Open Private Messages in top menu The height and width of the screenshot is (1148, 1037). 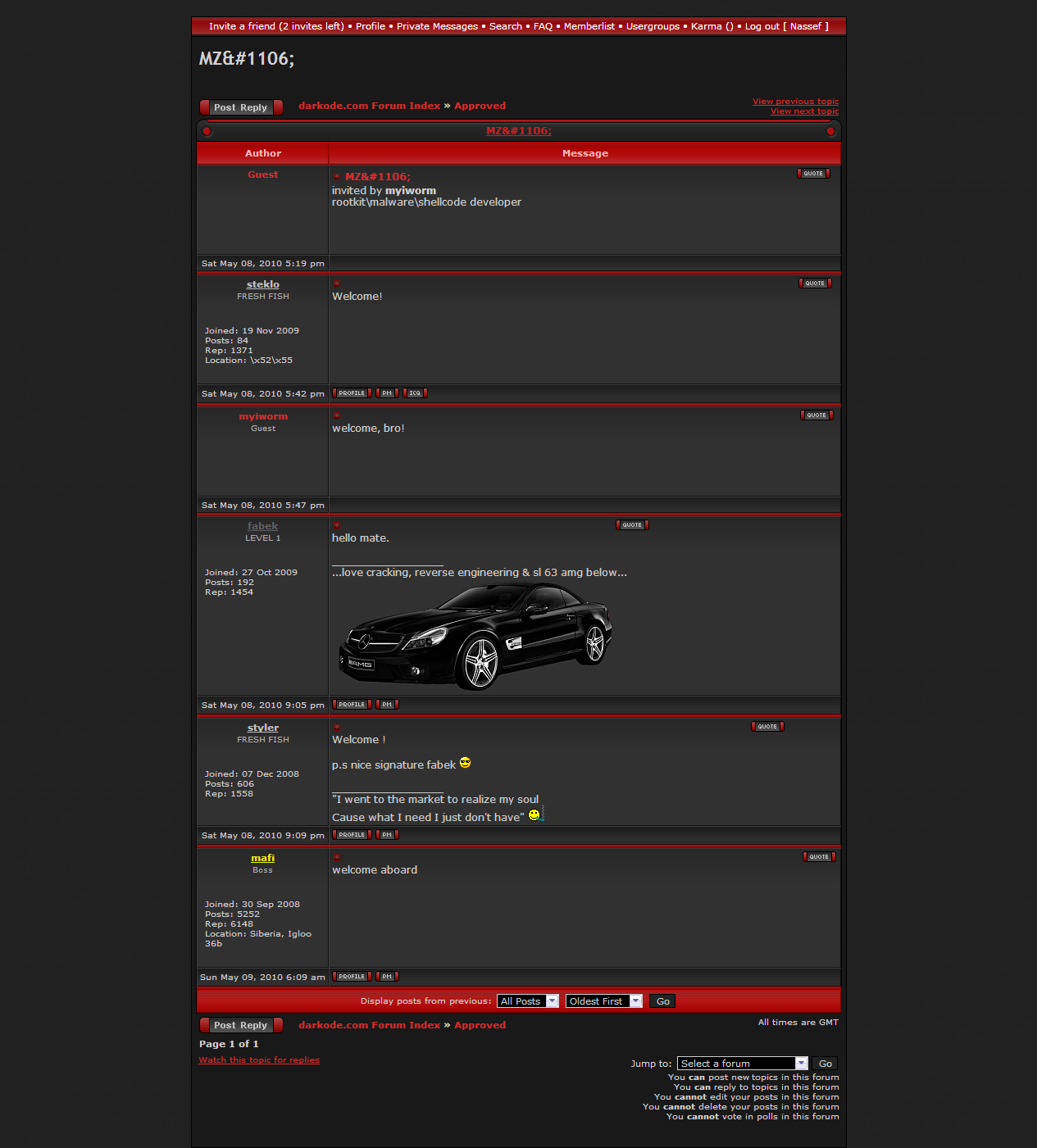(x=437, y=26)
